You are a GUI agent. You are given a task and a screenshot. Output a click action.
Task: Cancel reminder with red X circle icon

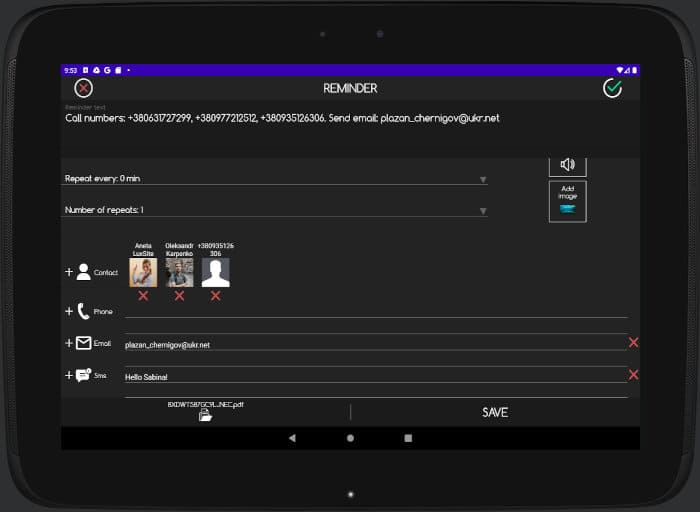[83, 88]
